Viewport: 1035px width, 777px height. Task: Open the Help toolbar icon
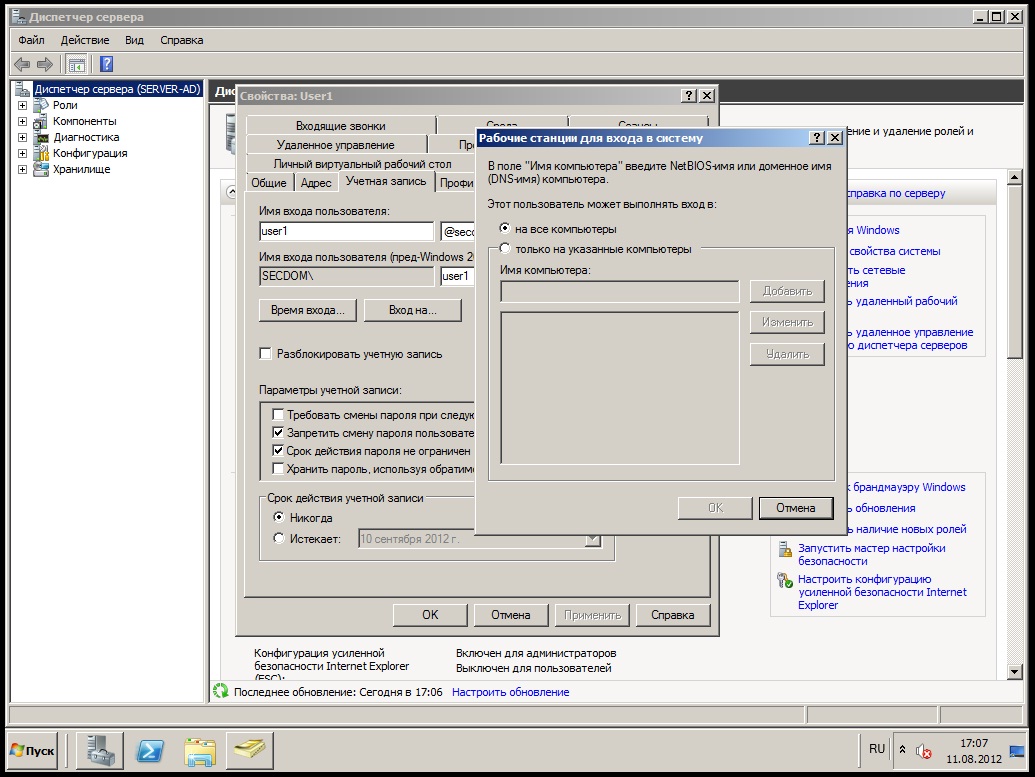106,64
